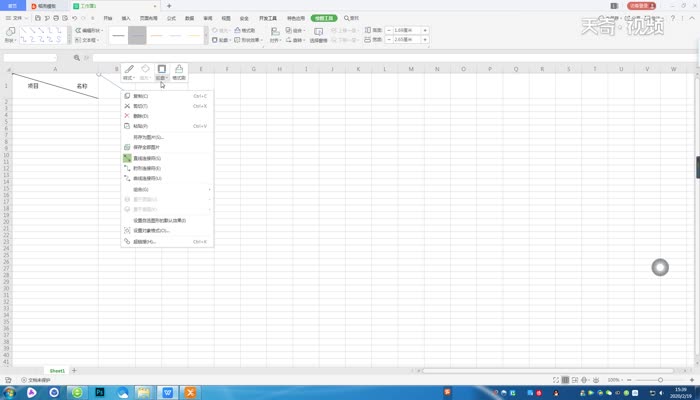700x400 pixels.
Task: Choose Hyperlink (超链接) in the context menu
Action: (167, 242)
